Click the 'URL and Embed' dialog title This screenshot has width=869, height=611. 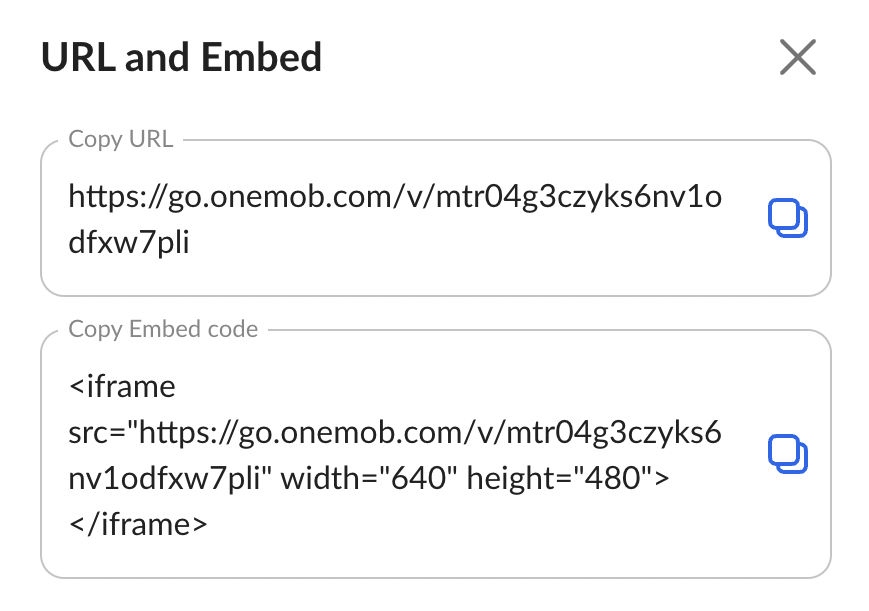[181, 57]
